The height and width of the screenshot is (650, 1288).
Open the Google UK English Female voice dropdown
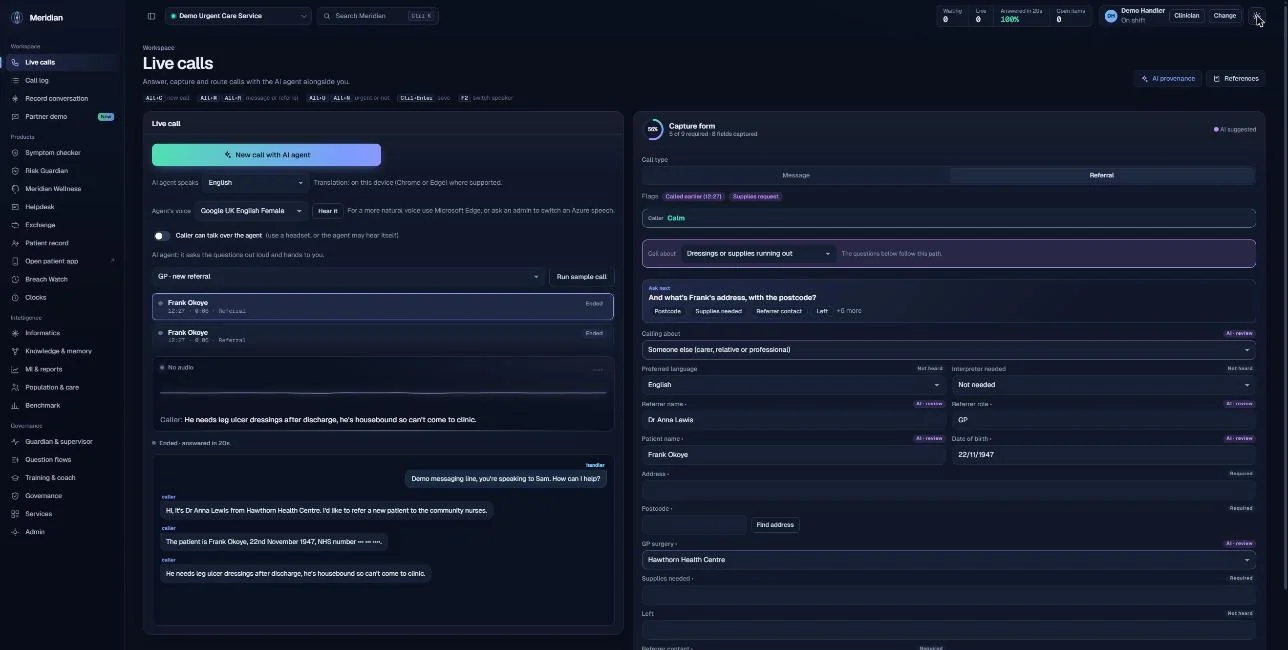click(251, 211)
